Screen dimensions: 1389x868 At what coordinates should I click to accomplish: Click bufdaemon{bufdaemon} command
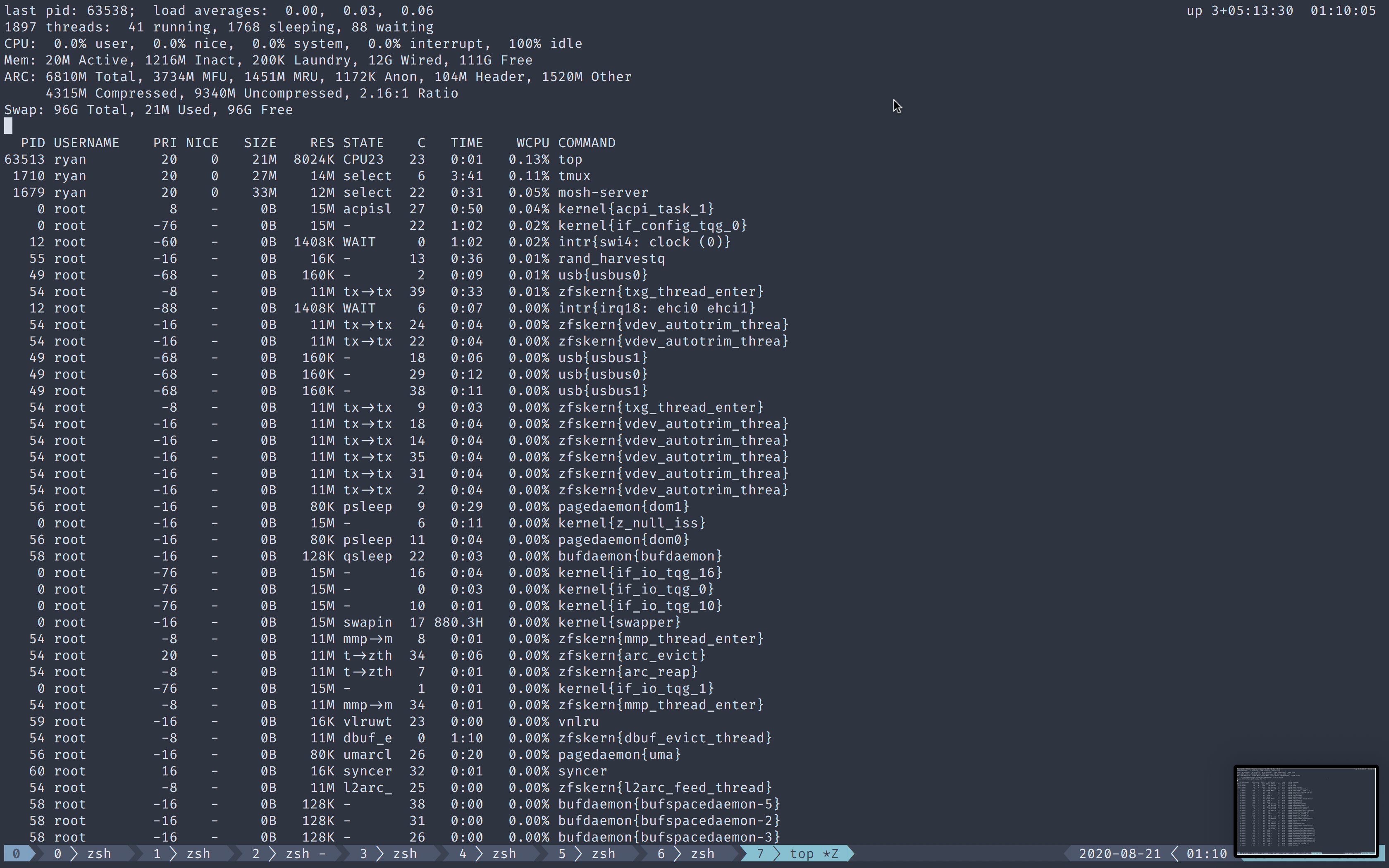[640, 556]
